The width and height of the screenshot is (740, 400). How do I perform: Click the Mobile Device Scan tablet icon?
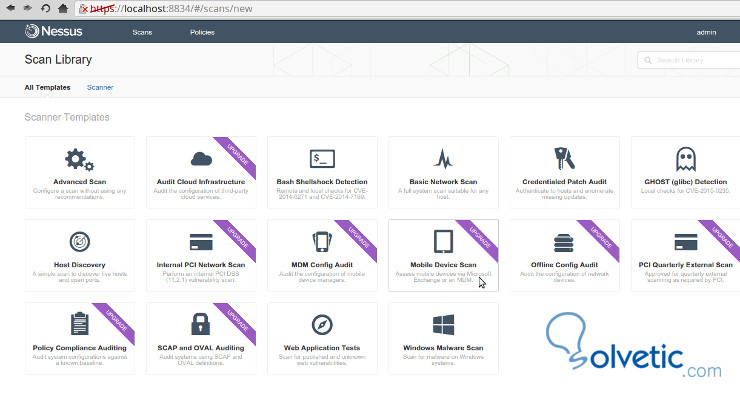pyautogui.click(x=443, y=242)
